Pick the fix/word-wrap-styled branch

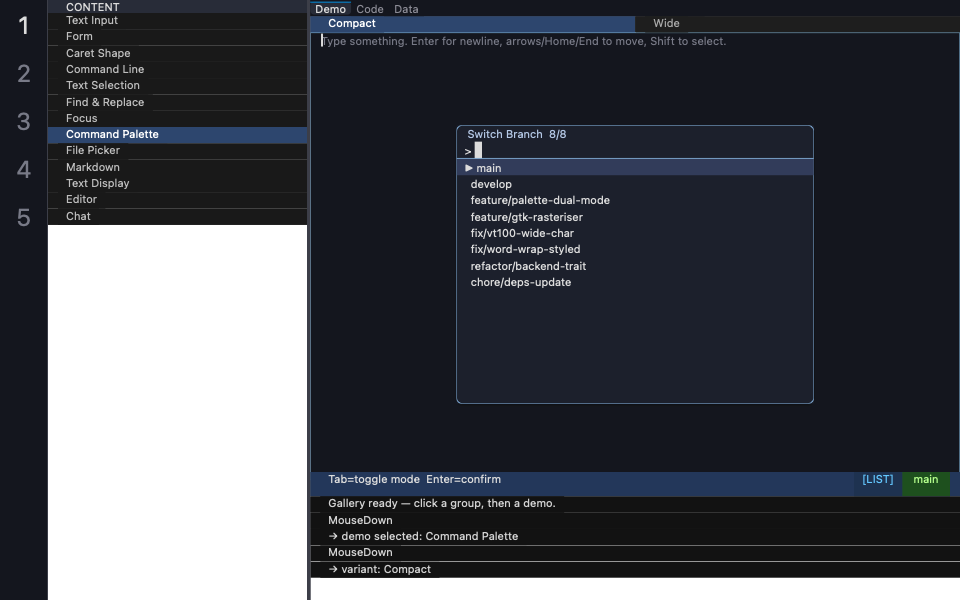[635, 249]
